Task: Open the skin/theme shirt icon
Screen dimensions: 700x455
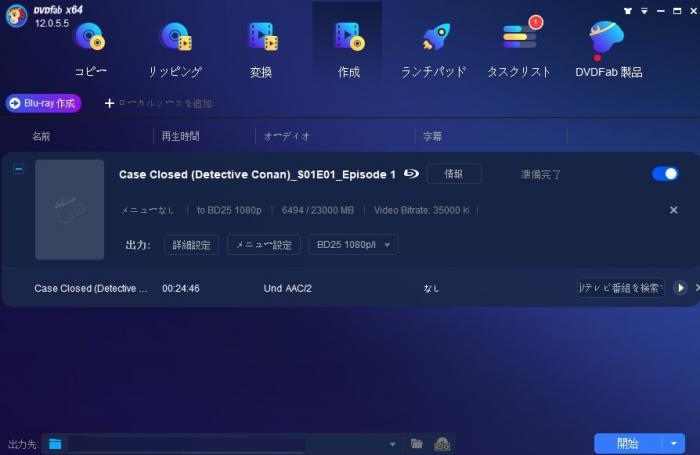Action: click(x=628, y=11)
